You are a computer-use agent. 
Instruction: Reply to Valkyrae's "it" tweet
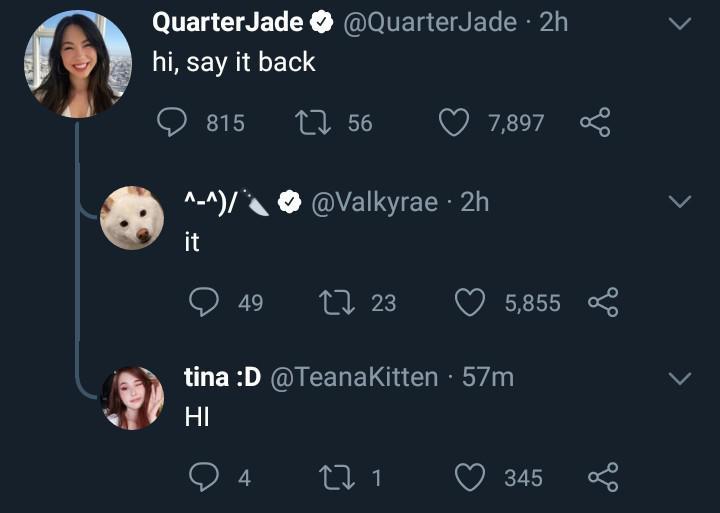point(204,302)
